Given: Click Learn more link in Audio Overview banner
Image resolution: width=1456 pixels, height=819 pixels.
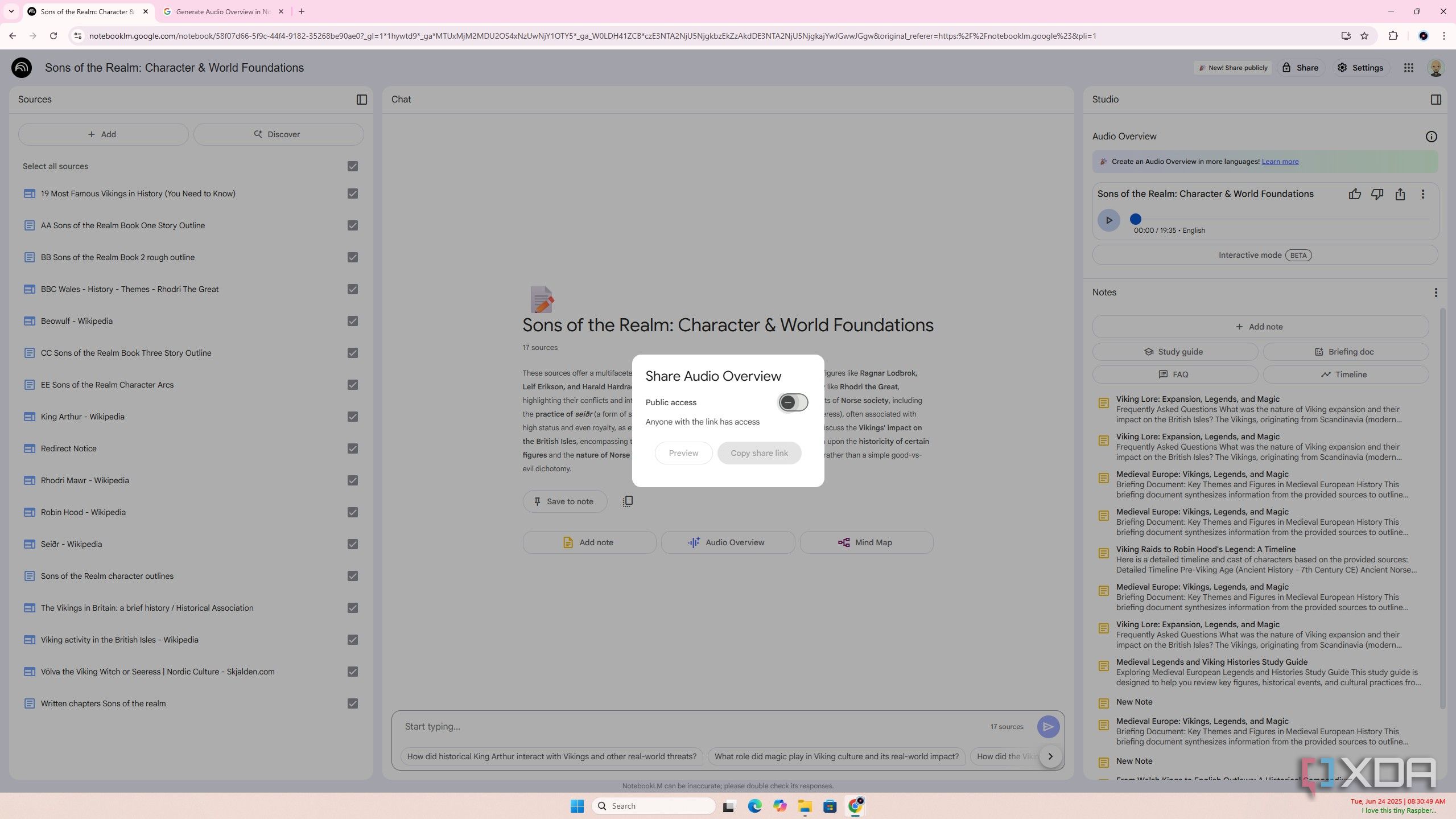Looking at the screenshot, I should [1280, 162].
